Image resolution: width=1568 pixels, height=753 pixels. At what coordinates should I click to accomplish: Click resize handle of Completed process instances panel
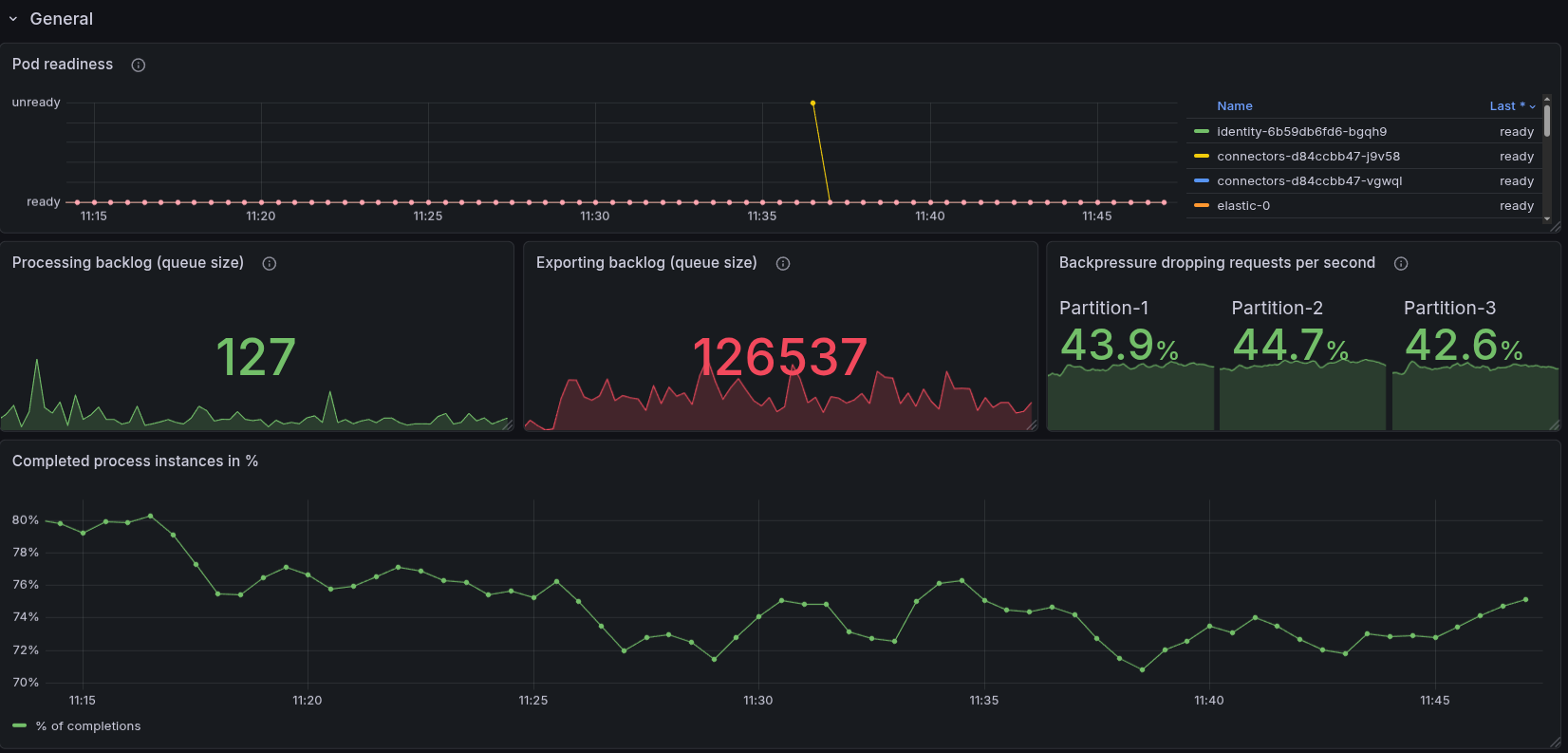[x=1555, y=743]
